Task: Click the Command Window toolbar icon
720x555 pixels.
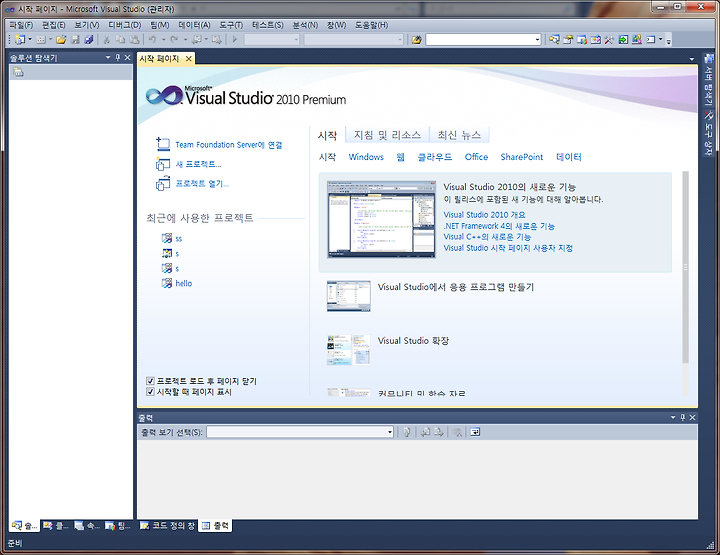Action: [650, 40]
